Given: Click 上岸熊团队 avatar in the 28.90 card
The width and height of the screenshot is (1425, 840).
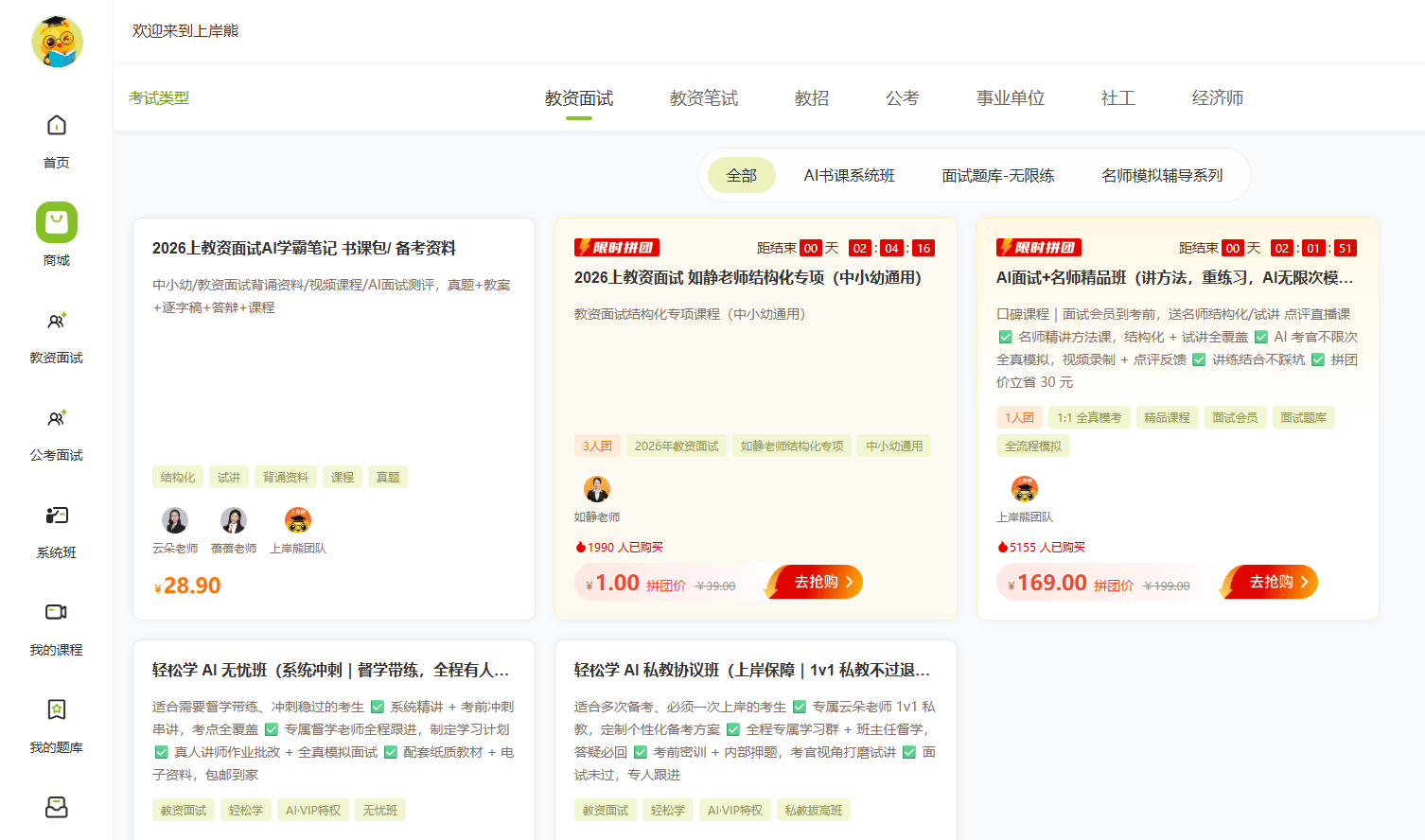Looking at the screenshot, I should (x=298, y=520).
